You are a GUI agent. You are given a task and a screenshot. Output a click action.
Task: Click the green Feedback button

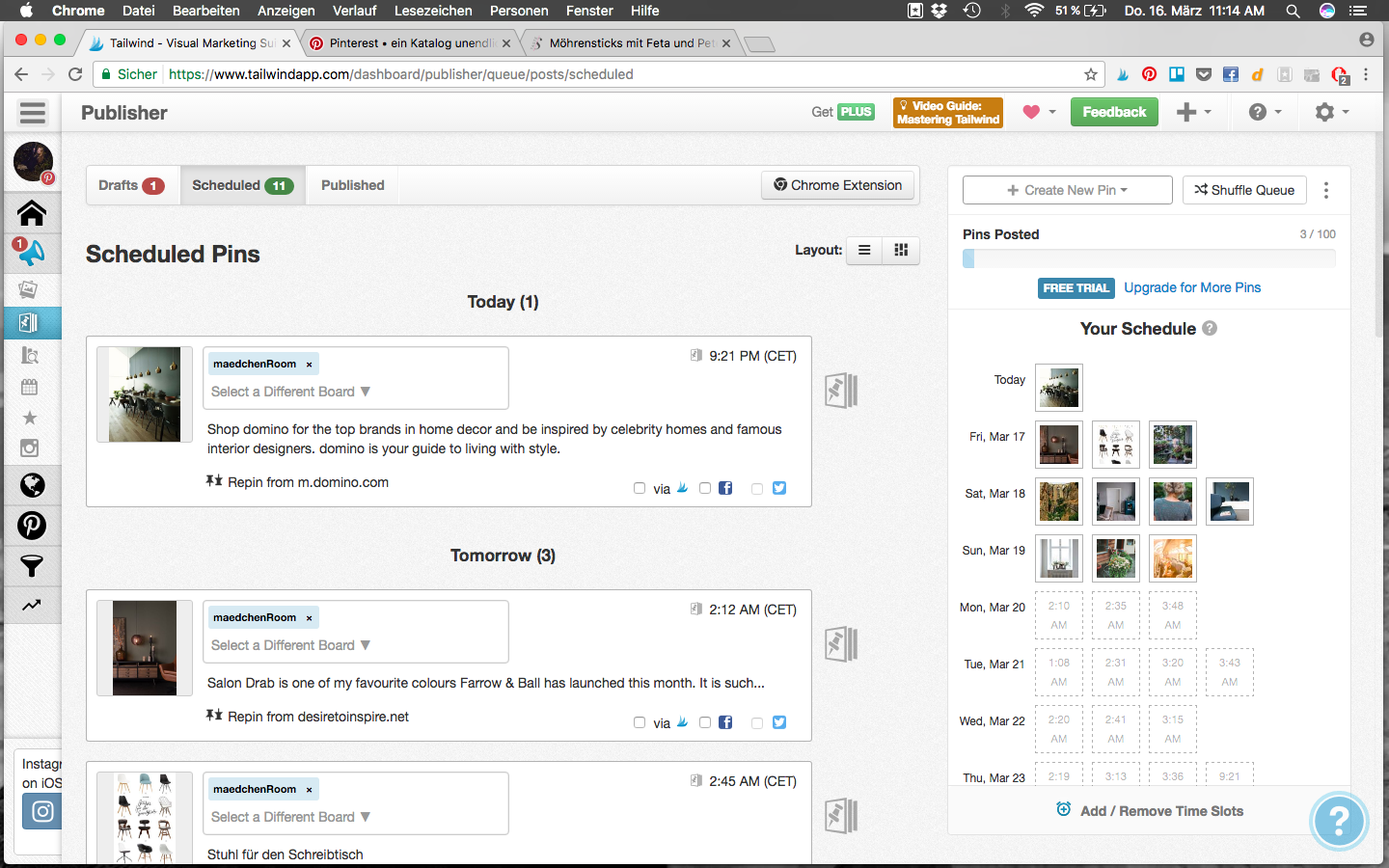click(1114, 112)
